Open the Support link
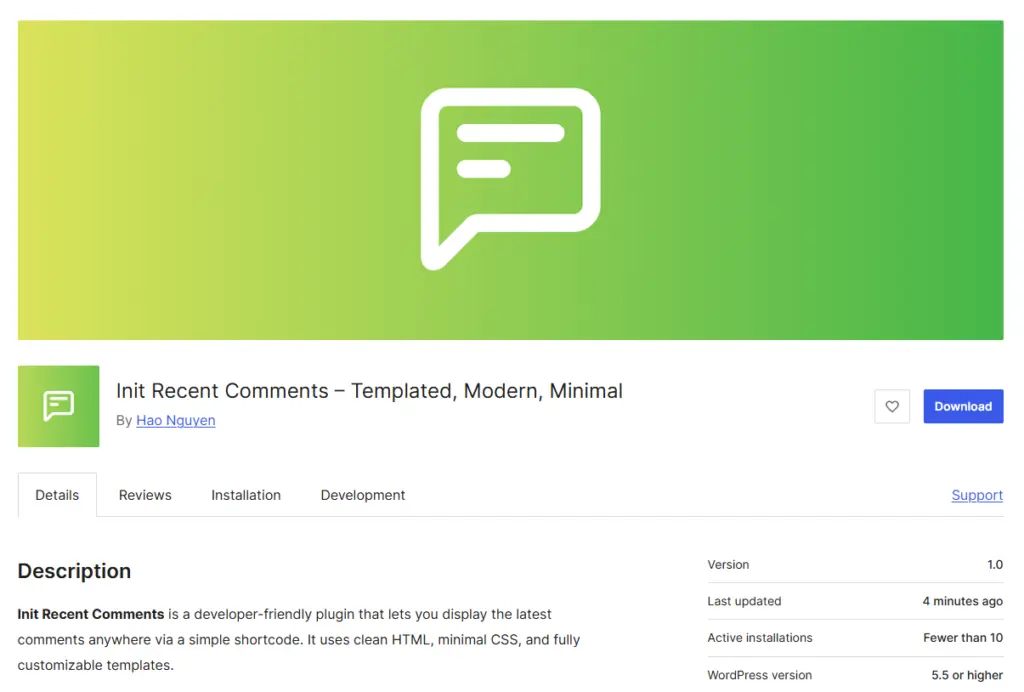The height and width of the screenshot is (692, 1024). point(977,495)
